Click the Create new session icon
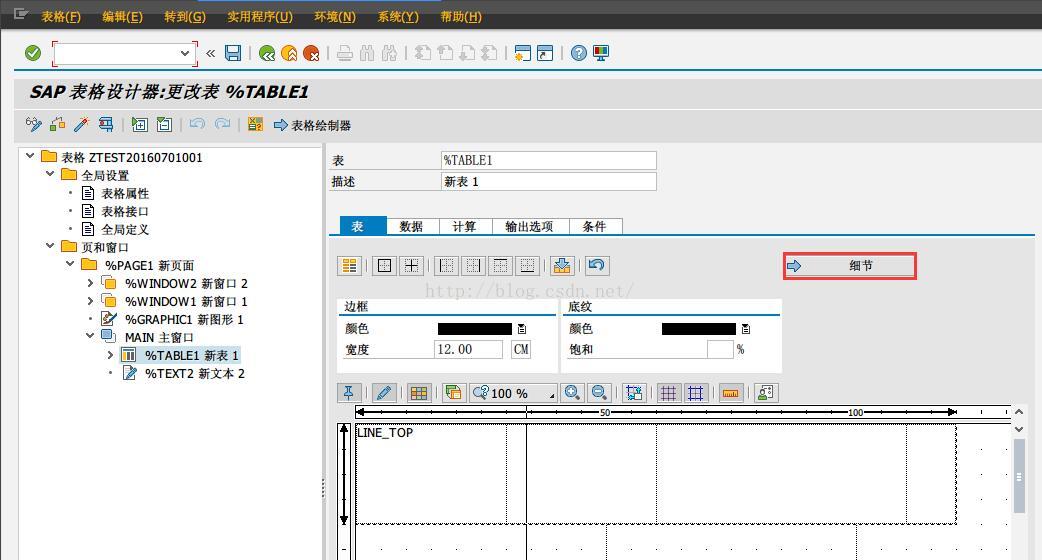Image resolution: width=1042 pixels, height=560 pixels. pos(523,53)
